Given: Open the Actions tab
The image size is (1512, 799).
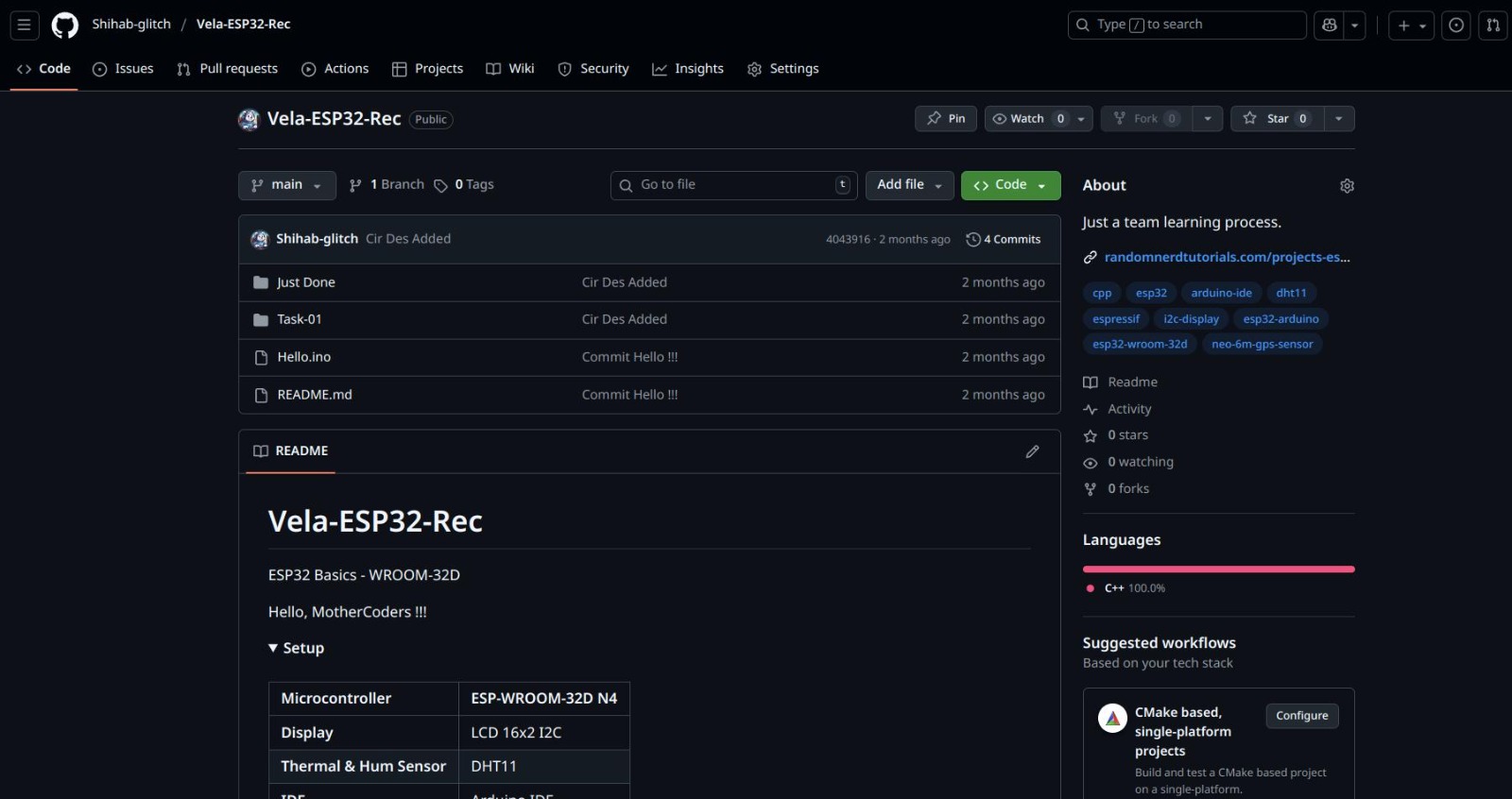Looking at the screenshot, I should coord(335,69).
